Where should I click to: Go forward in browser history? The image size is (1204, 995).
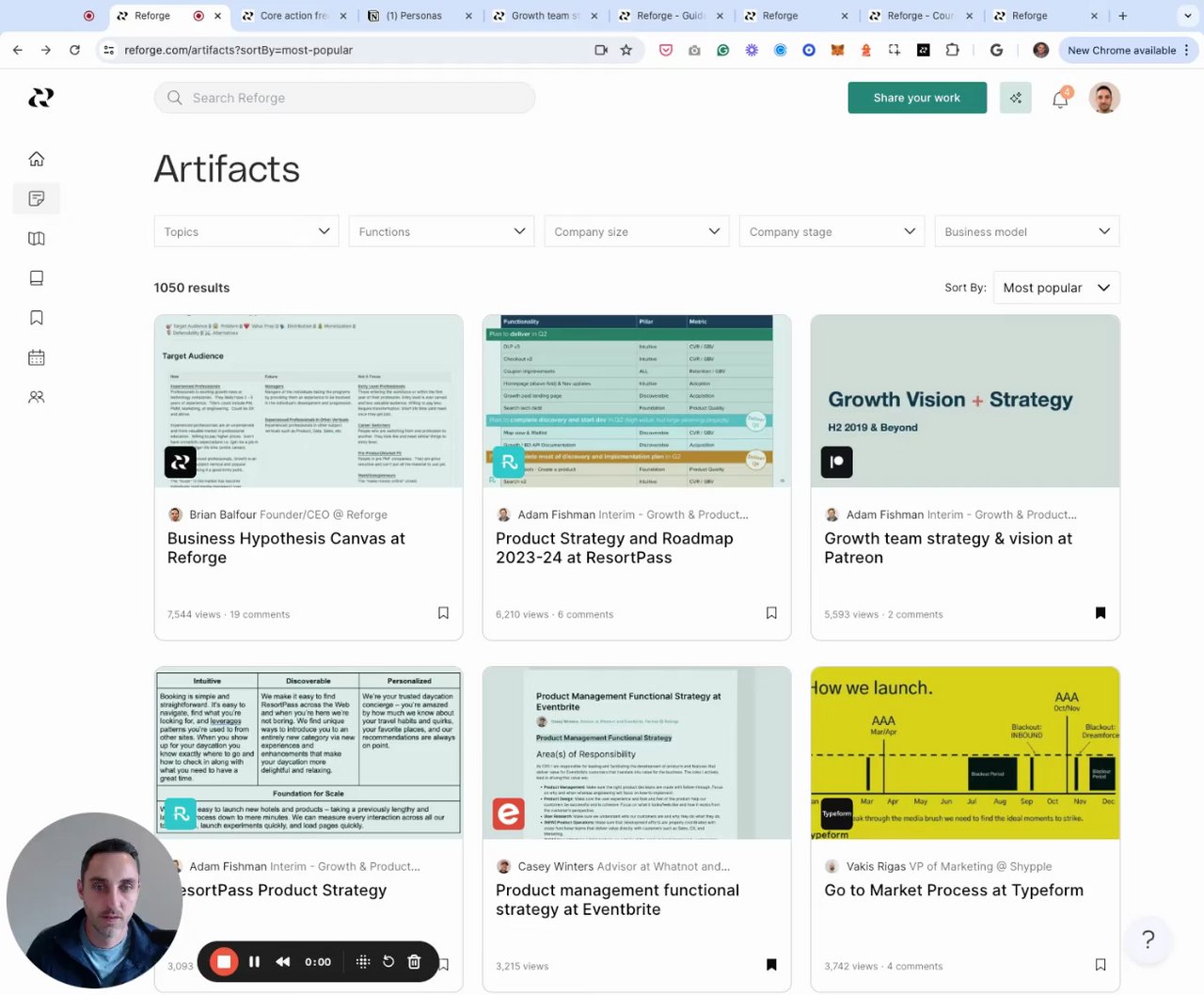tap(46, 50)
